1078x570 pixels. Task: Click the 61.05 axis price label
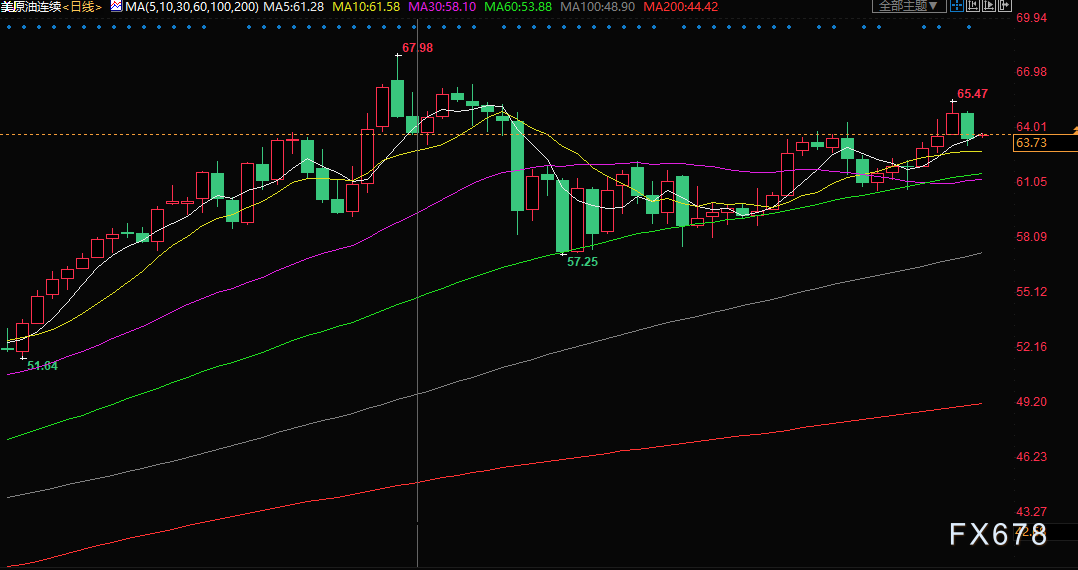click(1031, 182)
